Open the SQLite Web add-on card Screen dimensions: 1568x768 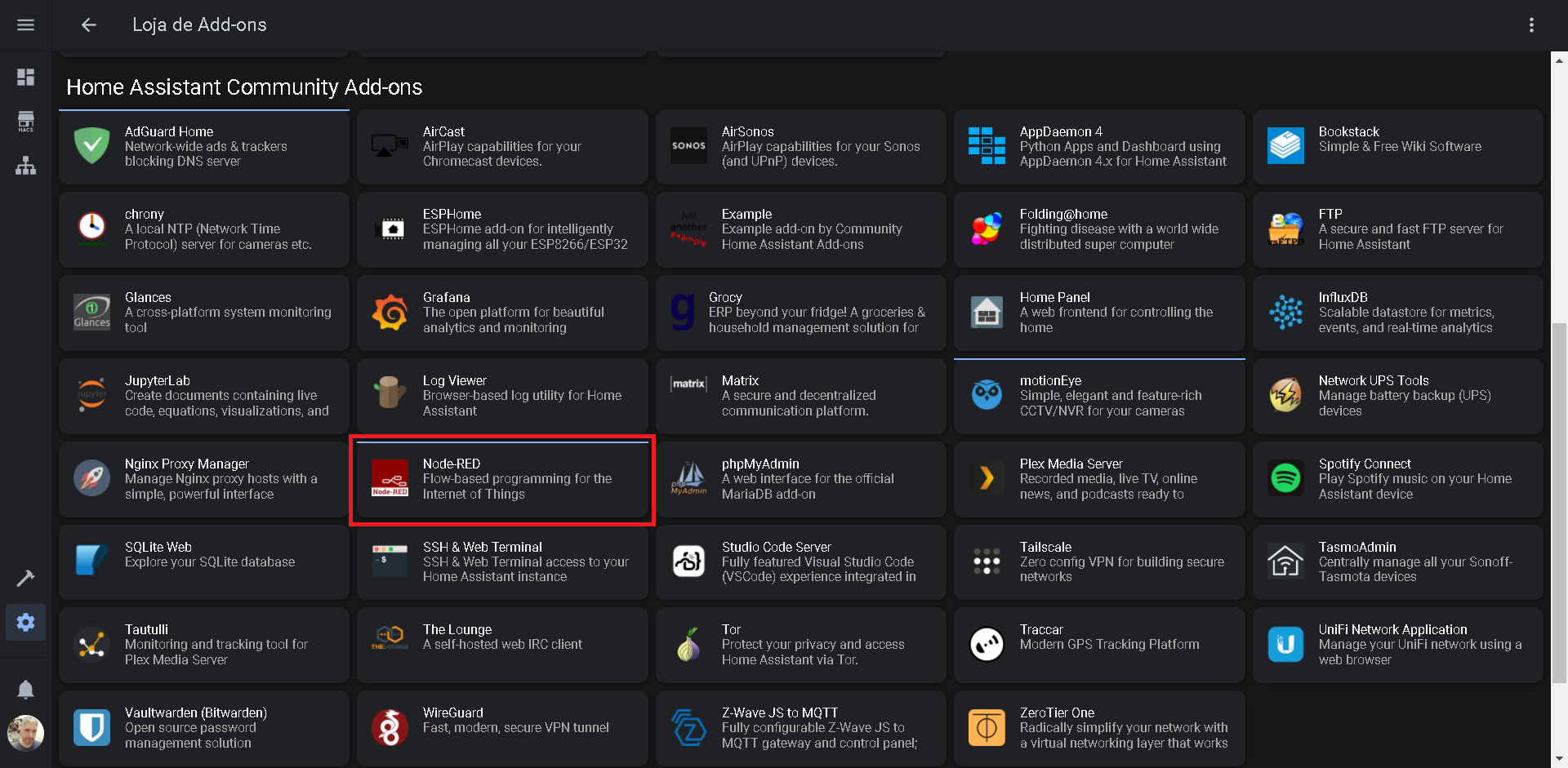click(x=204, y=562)
